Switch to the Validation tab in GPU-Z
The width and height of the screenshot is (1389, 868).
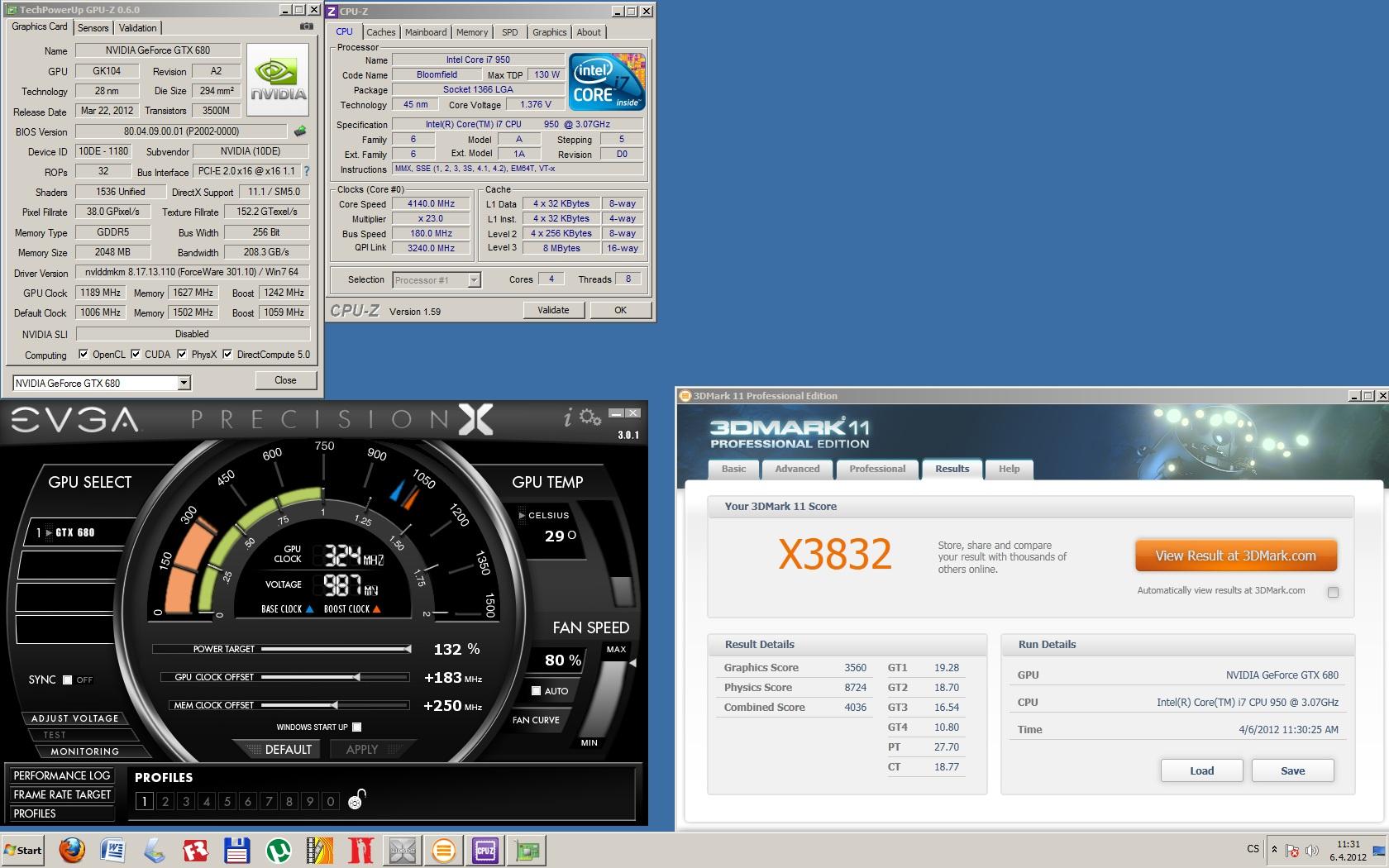point(137,28)
